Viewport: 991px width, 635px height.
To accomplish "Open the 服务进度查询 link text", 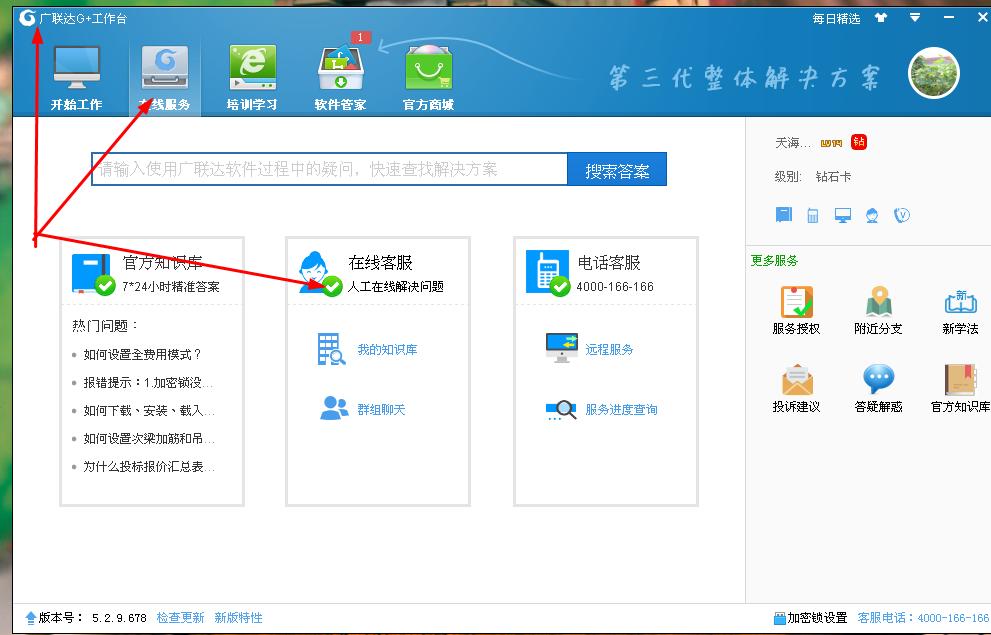I will pyautogui.click(x=621, y=409).
